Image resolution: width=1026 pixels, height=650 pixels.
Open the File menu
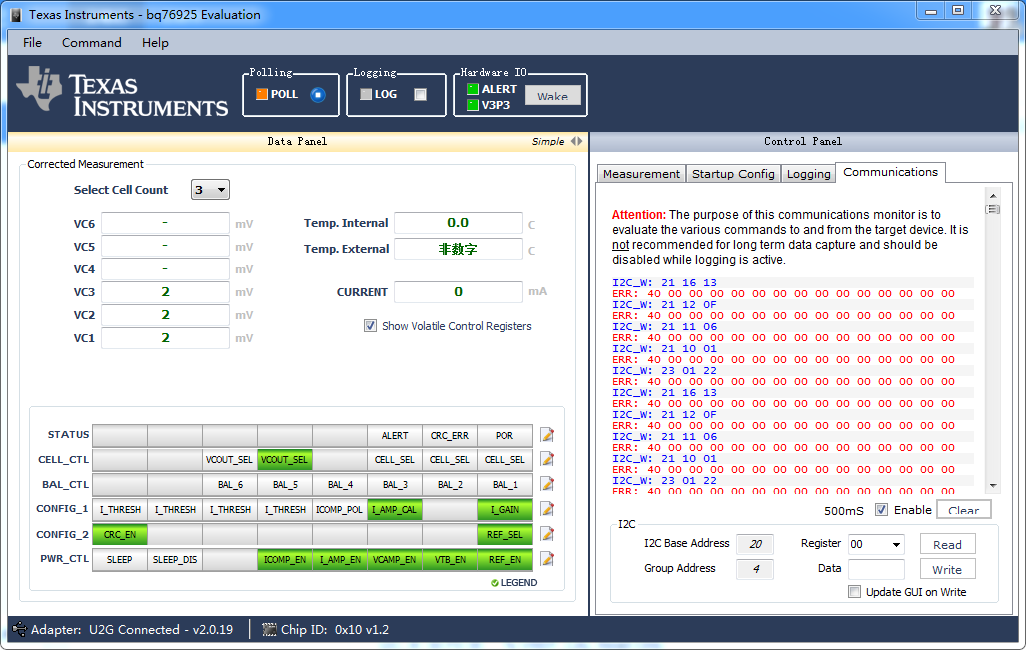pos(32,43)
